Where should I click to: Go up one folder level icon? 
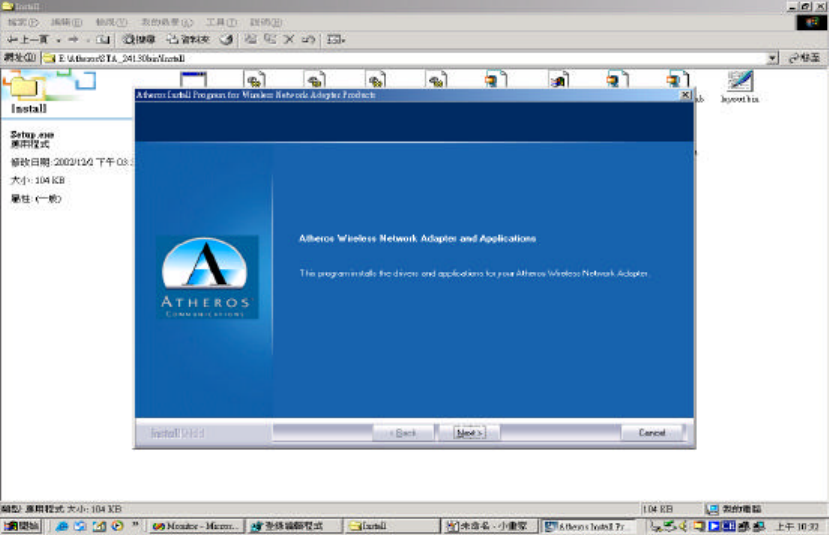[x=103, y=40]
